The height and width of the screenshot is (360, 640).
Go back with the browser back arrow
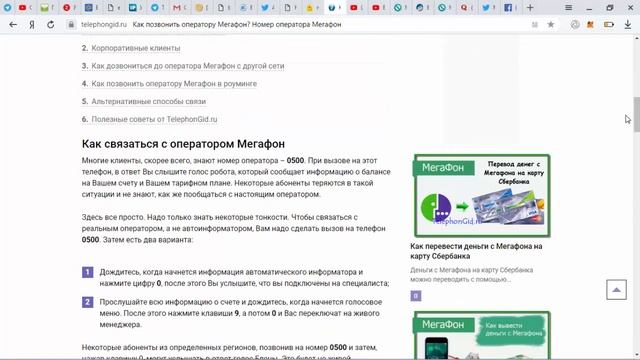[13, 24]
